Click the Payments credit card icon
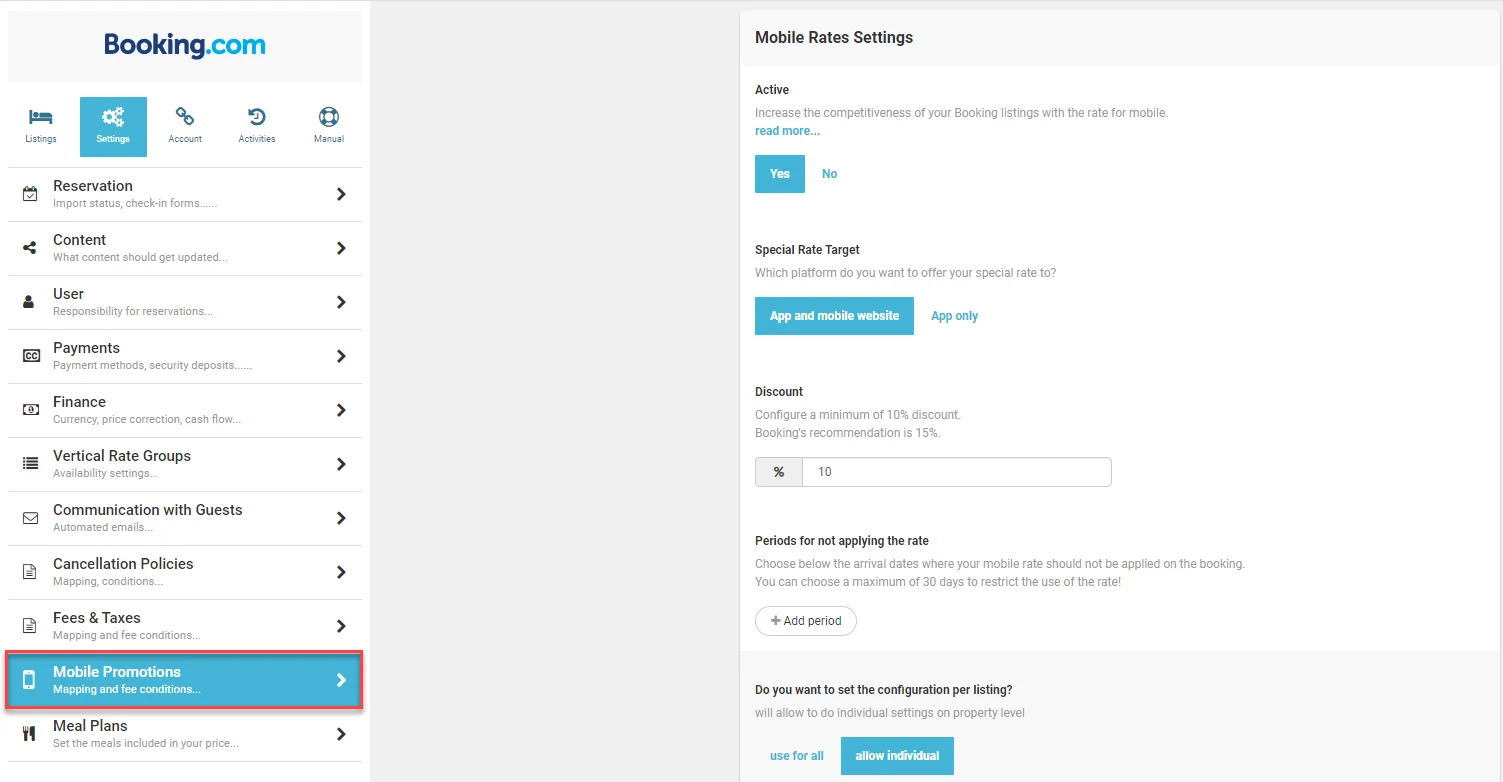Viewport: 1503px width, 782px height. [30, 356]
